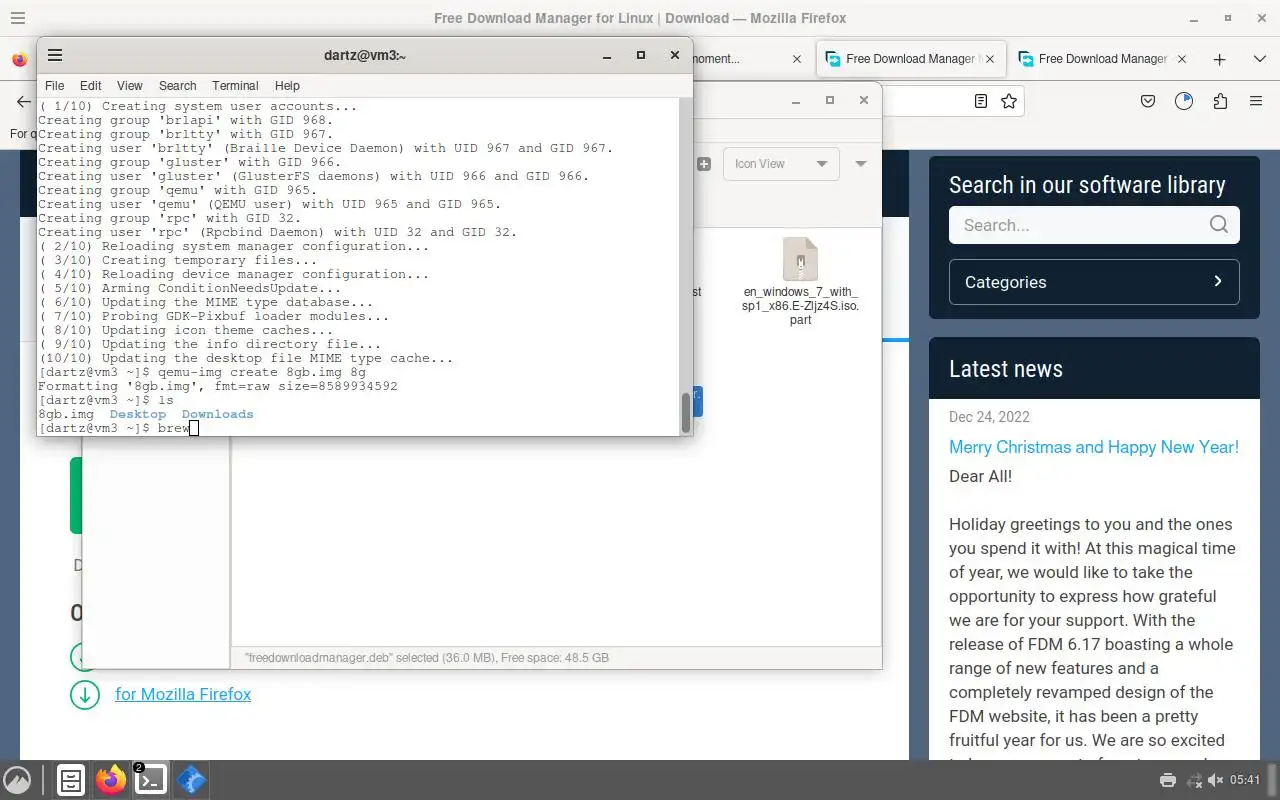Image resolution: width=1280 pixels, height=800 pixels.
Task: Open the Icon View dropdown
Action: click(781, 164)
